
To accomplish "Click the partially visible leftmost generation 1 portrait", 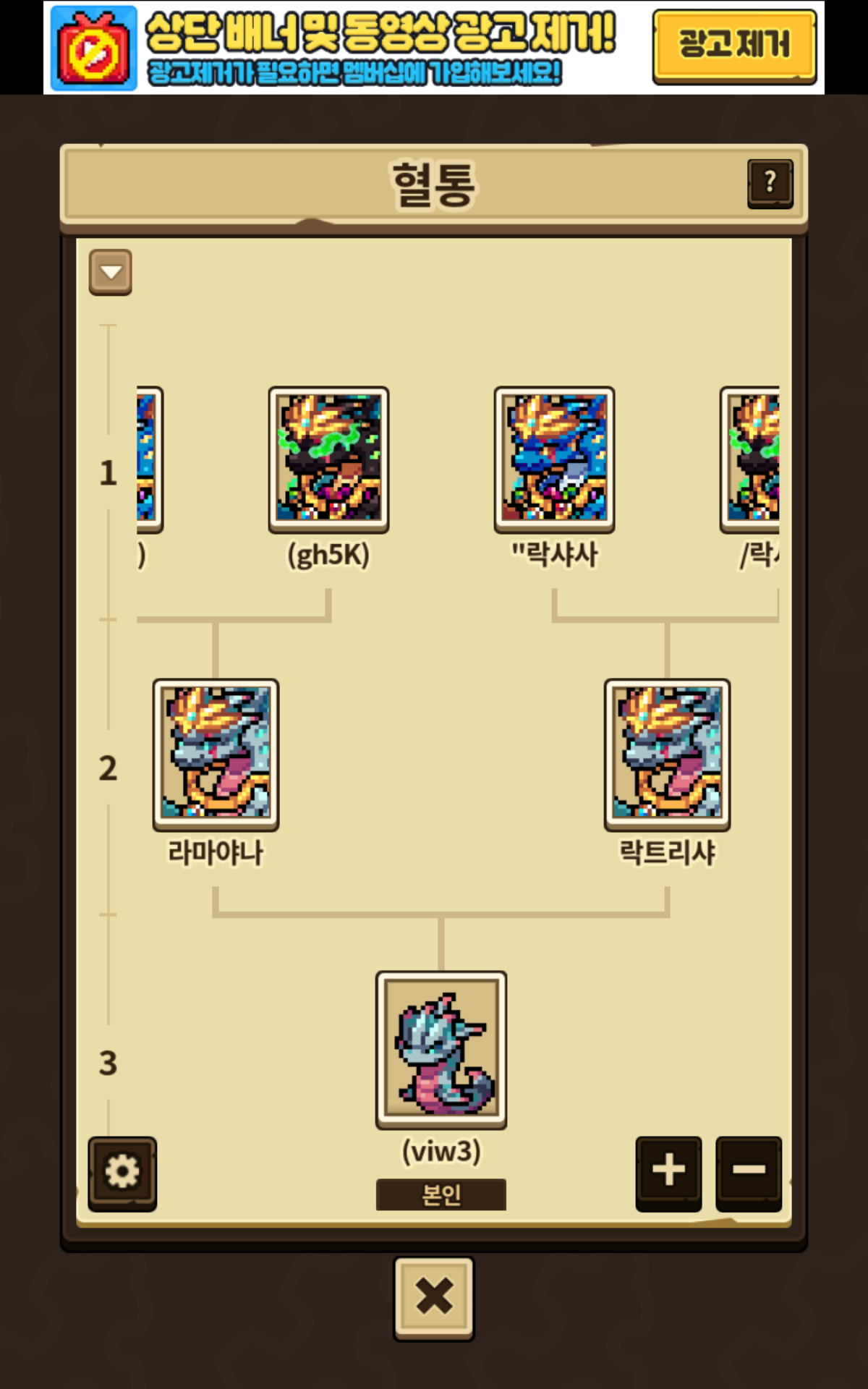I will pyautogui.click(x=150, y=459).
